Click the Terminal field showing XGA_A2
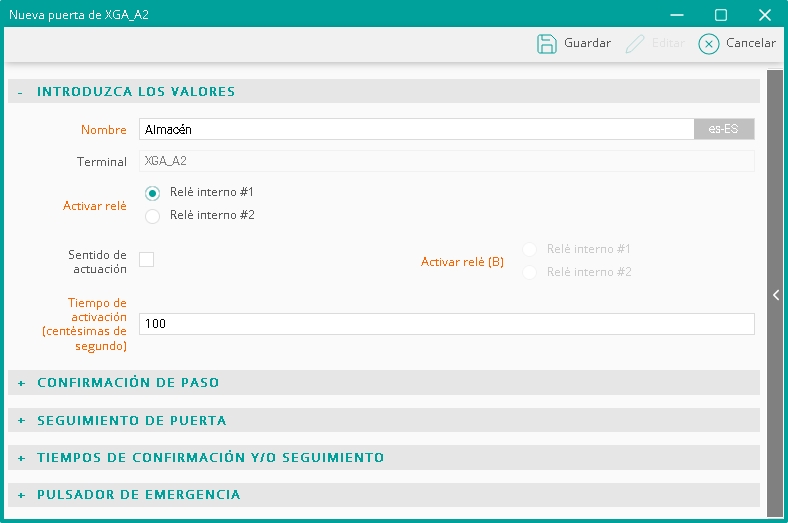 [447, 161]
